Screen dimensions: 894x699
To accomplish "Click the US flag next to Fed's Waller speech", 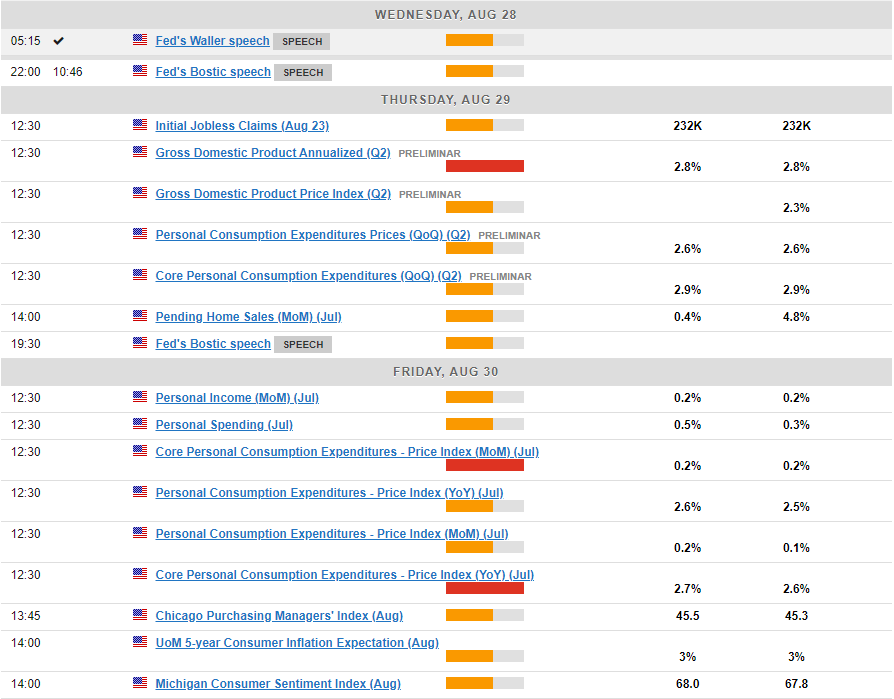I will (x=140, y=40).
